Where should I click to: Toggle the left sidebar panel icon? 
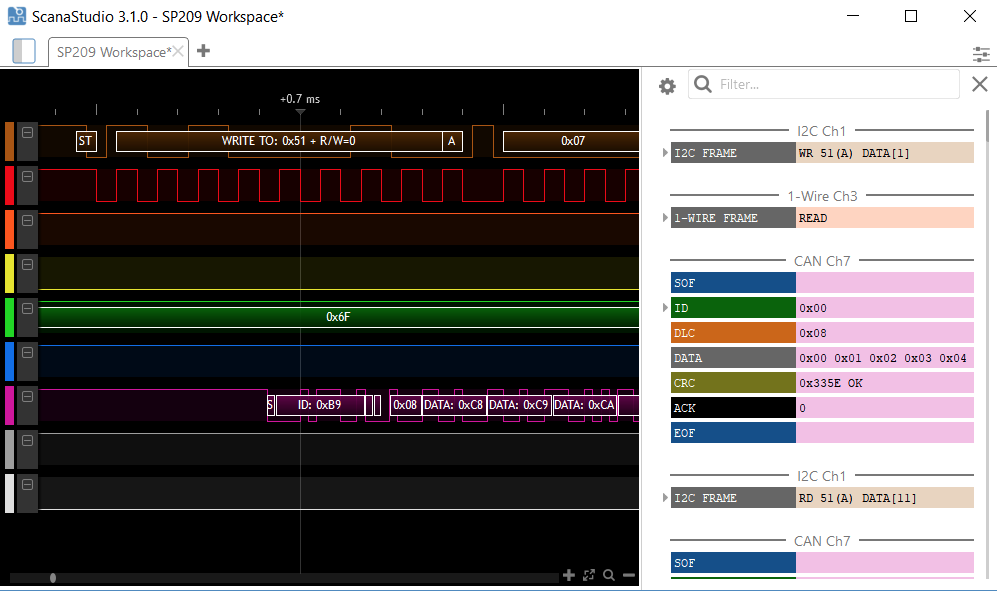coord(23,51)
